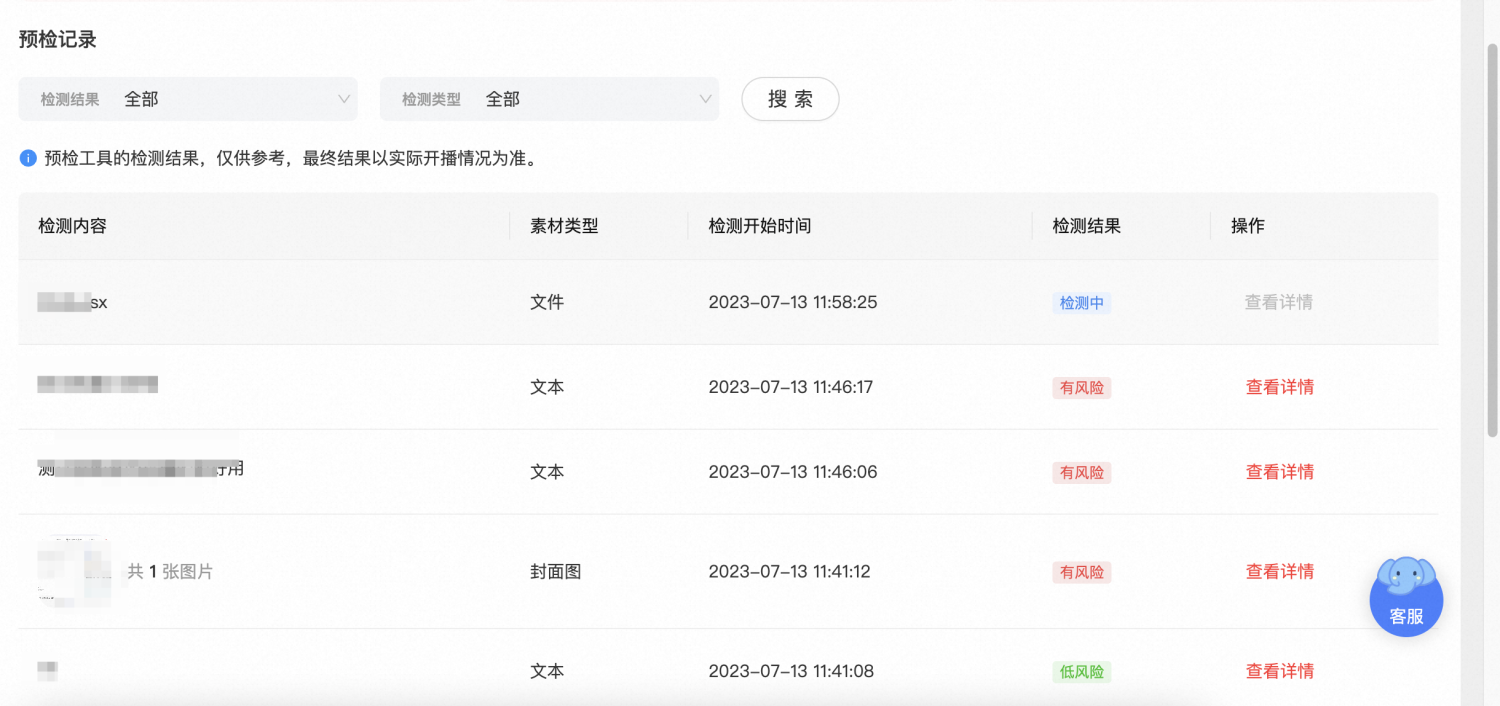Click the 检测结果 column header
Image resolution: width=1500 pixels, height=706 pixels.
click(x=1087, y=226)
